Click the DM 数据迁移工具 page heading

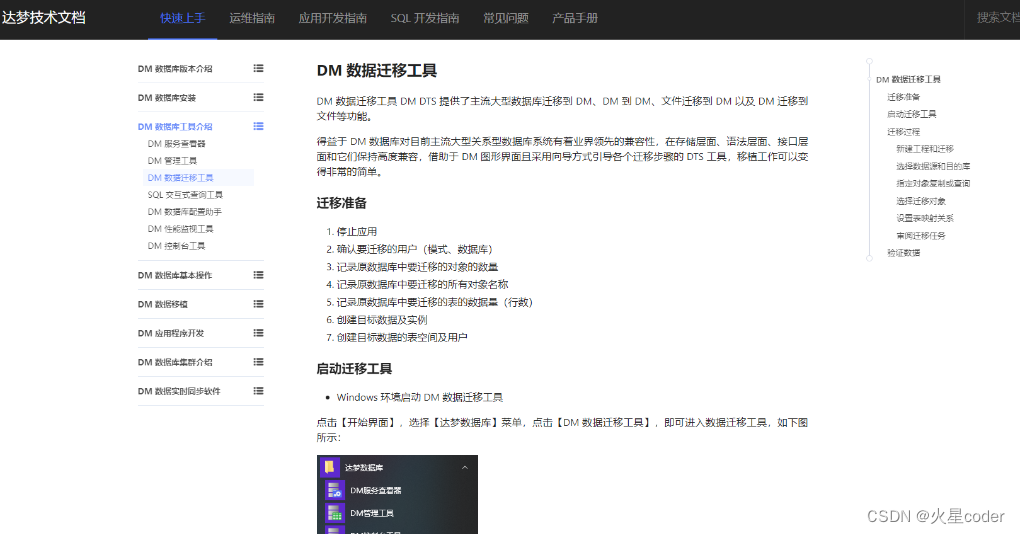[377, 70]
